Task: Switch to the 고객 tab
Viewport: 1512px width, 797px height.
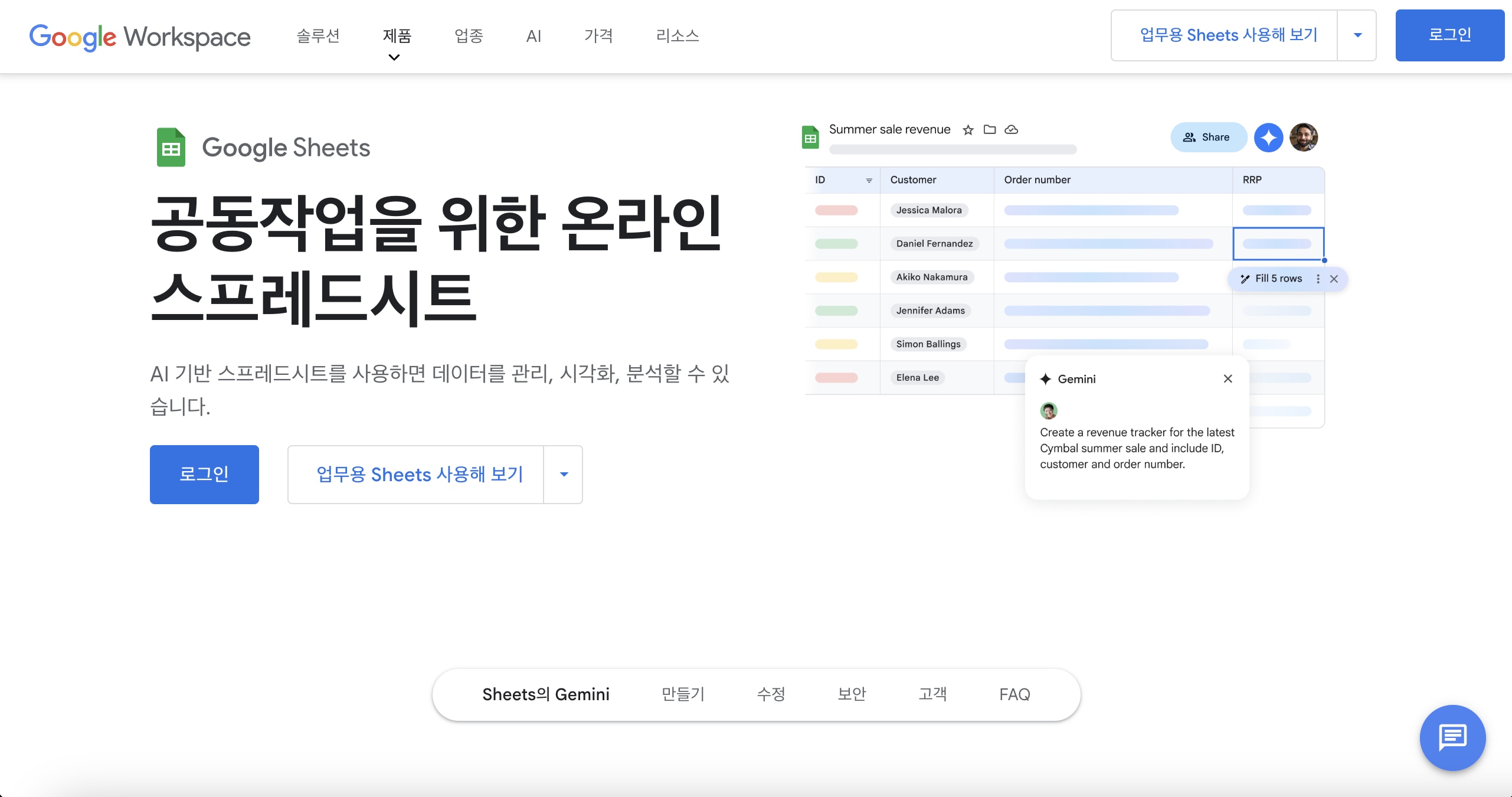Action: tap(933, 694)
